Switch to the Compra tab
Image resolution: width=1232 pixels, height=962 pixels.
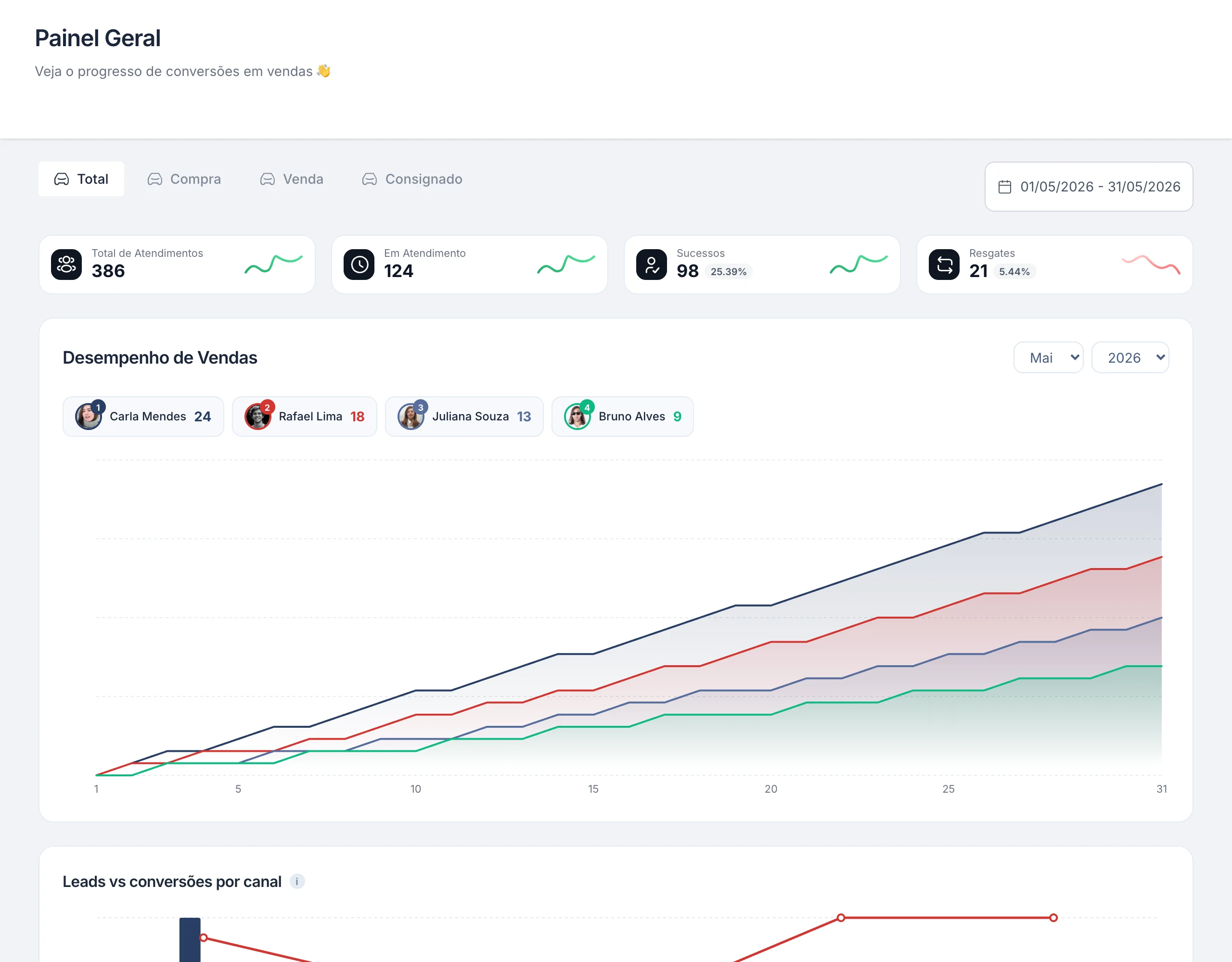click(184, 179)
